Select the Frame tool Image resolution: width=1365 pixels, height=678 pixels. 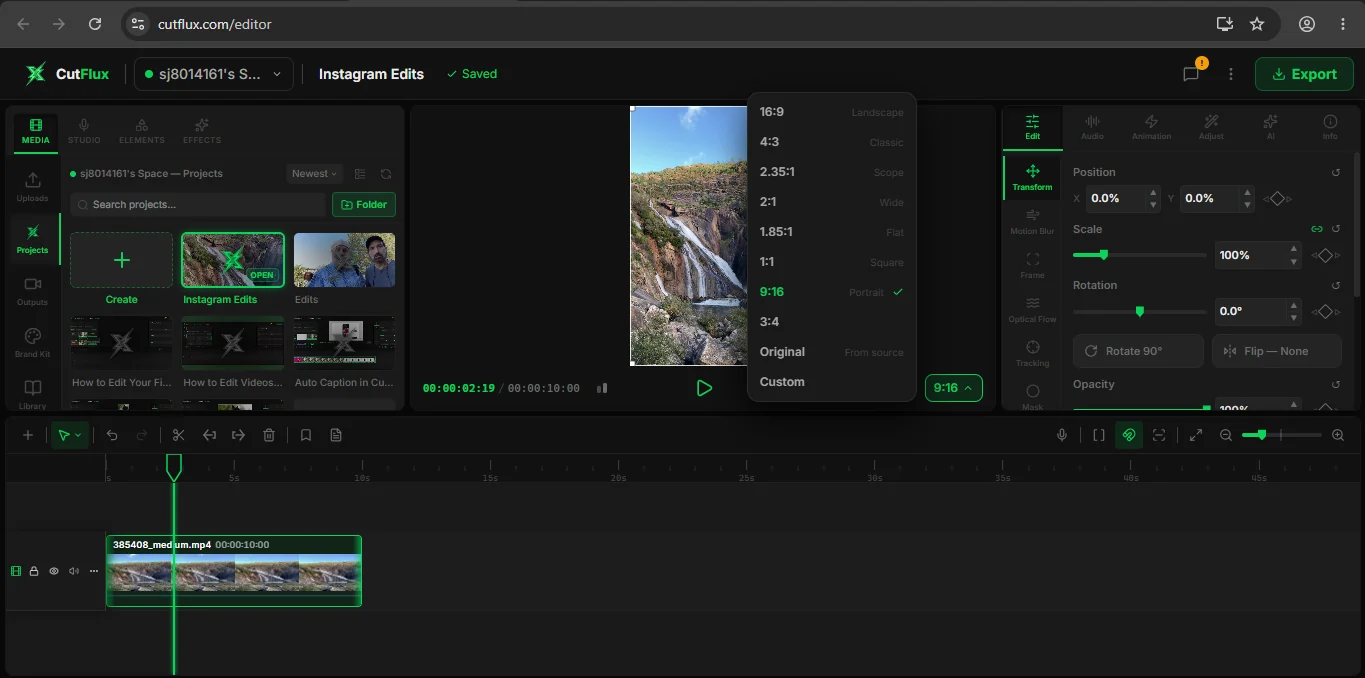click(x=1032, y=266)
